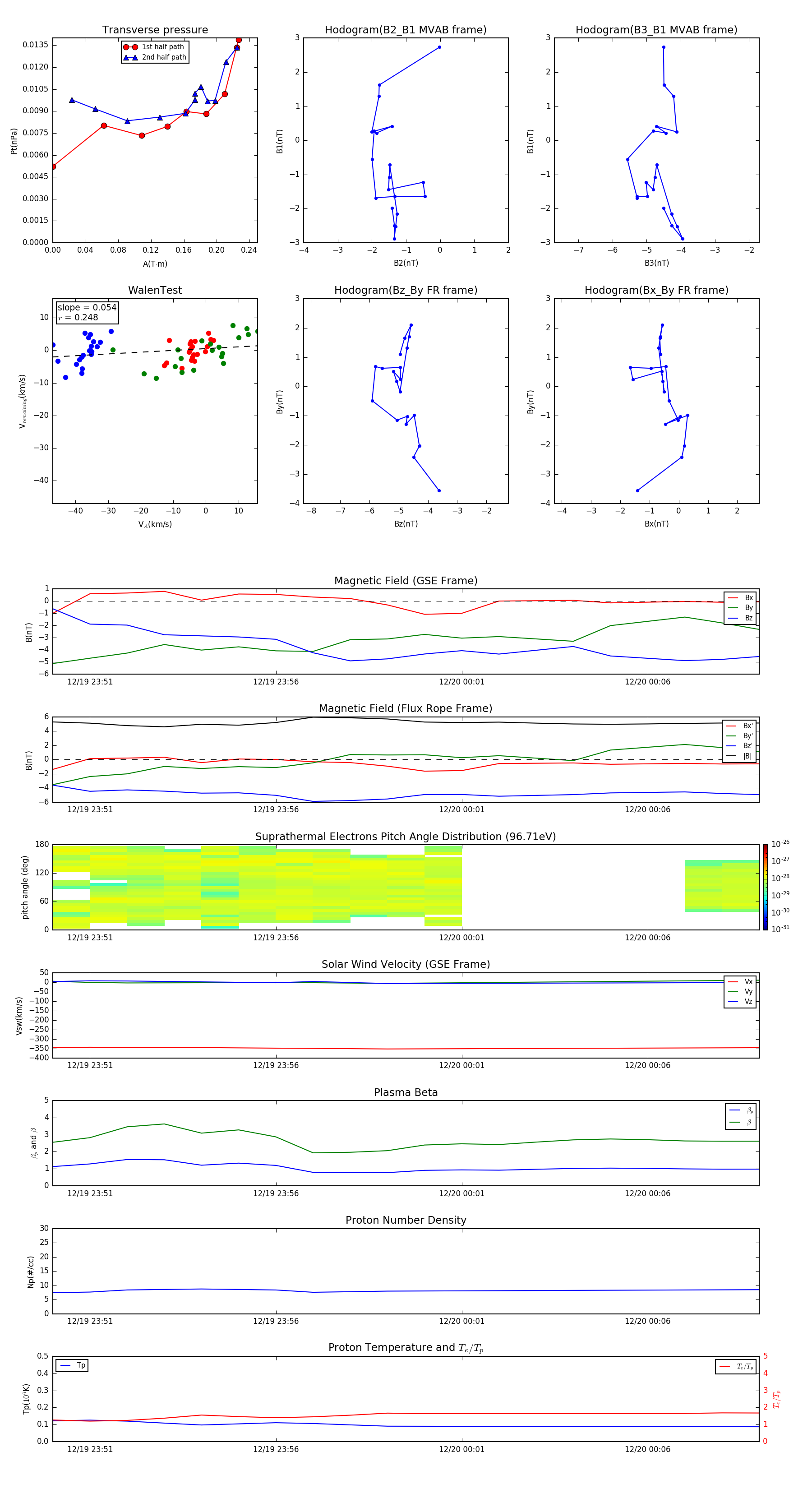Click '12/19 23:56' tick in velocity panel
This screenshot has width=812, height=1489.
click(x=276, y=1065)
